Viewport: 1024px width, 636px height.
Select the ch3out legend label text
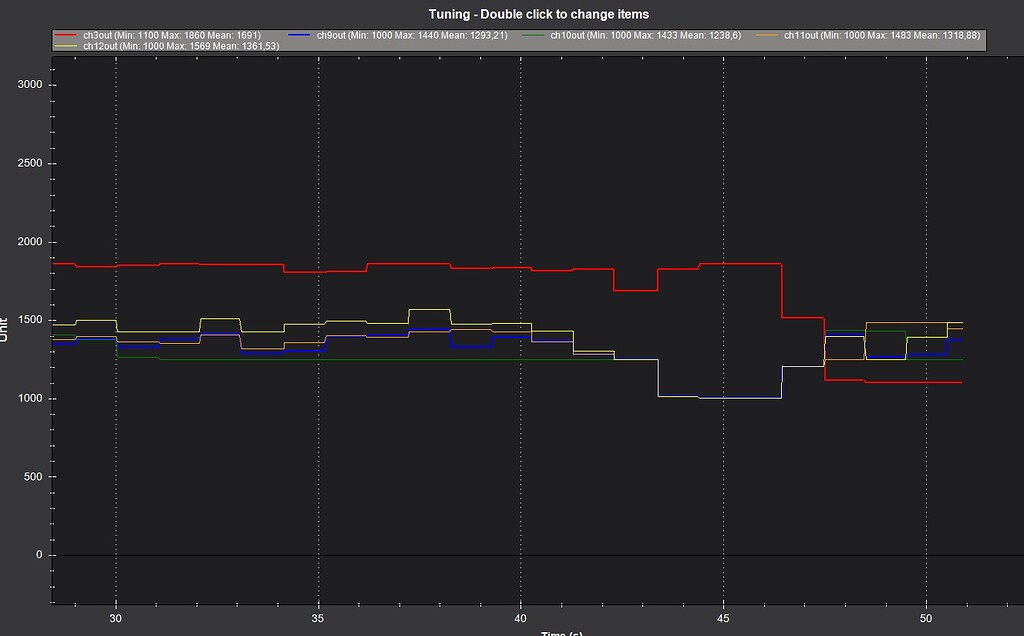pyautogui.click(x=172, y=35)
